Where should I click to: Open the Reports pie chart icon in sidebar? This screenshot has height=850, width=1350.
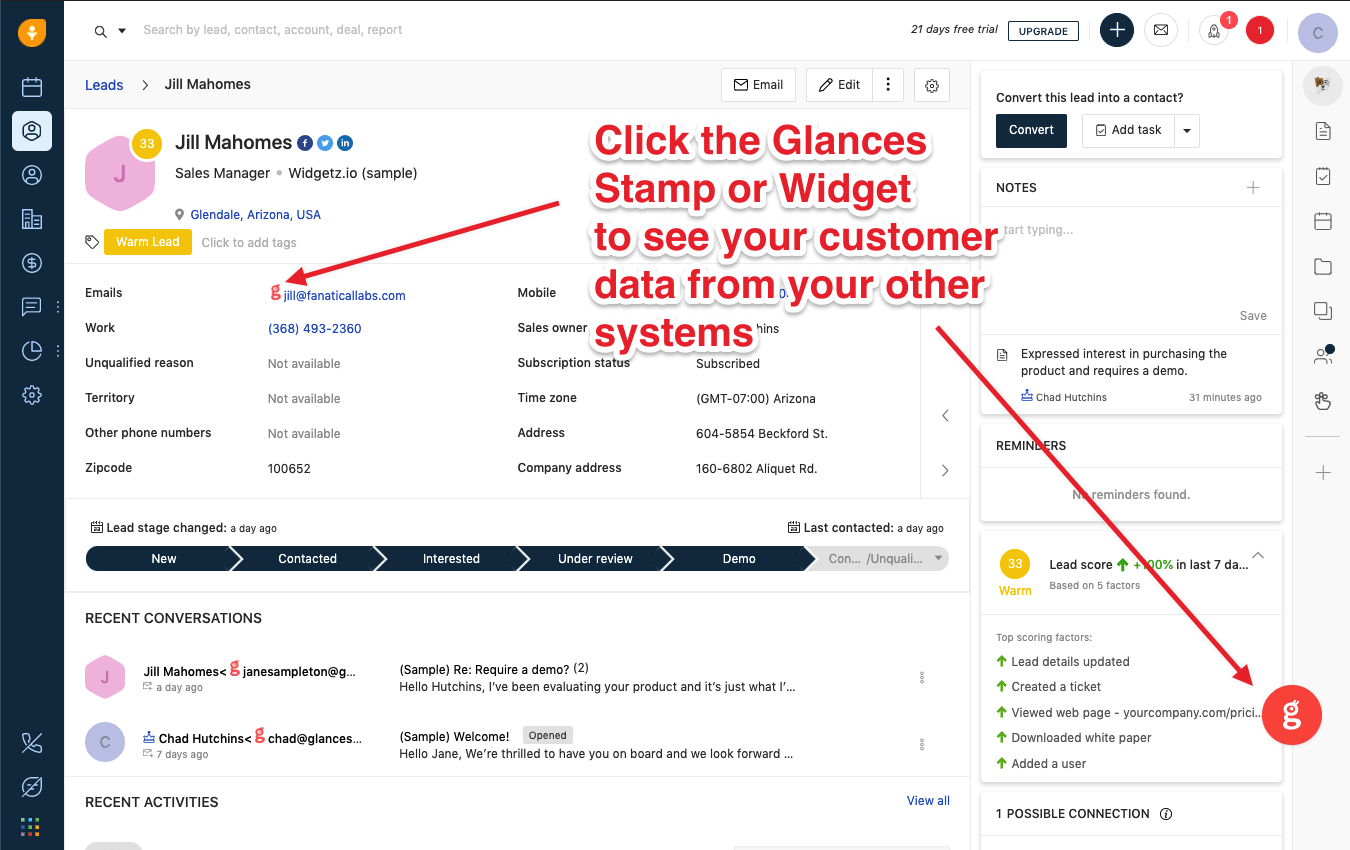pyautogui.click(x=32, y=351)
